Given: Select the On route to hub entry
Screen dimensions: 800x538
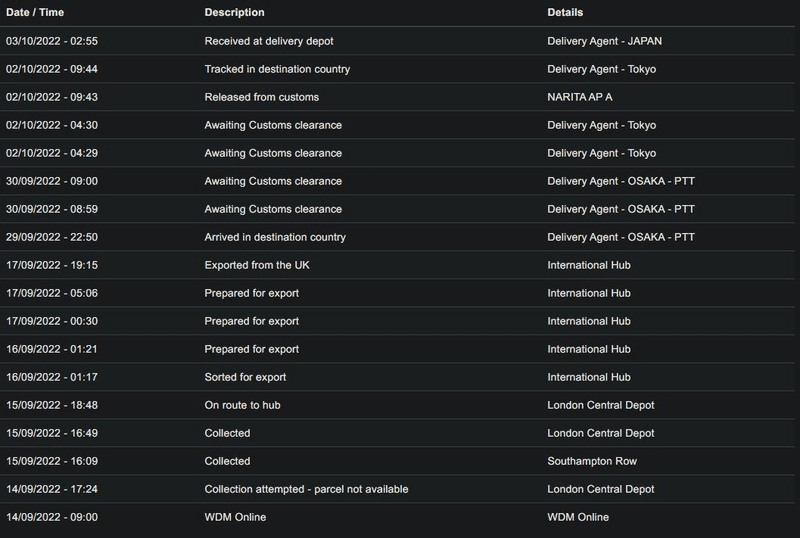Looking at the screenshot, I should [242, 405].
